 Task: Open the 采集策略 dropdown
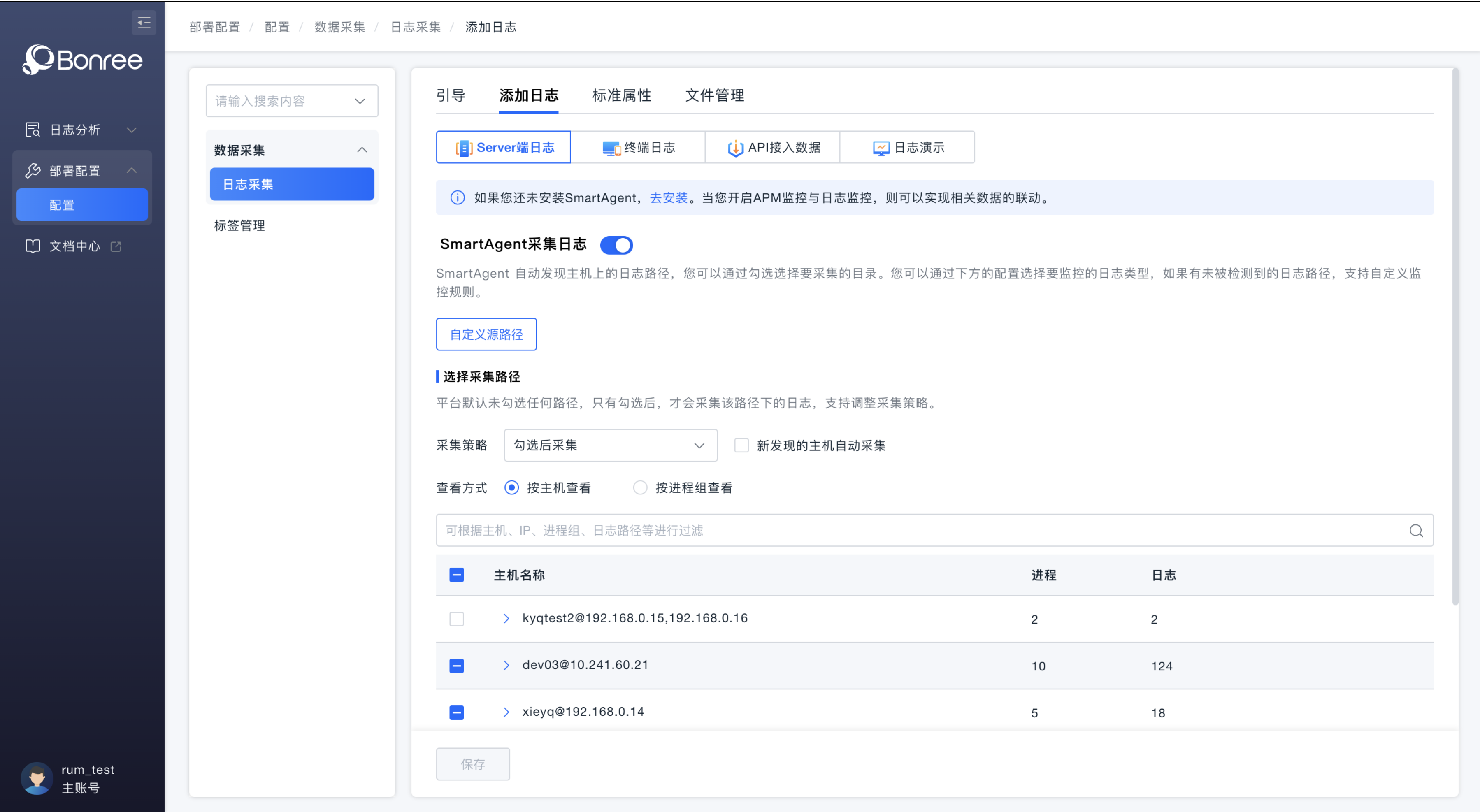(x=610, y=445)
